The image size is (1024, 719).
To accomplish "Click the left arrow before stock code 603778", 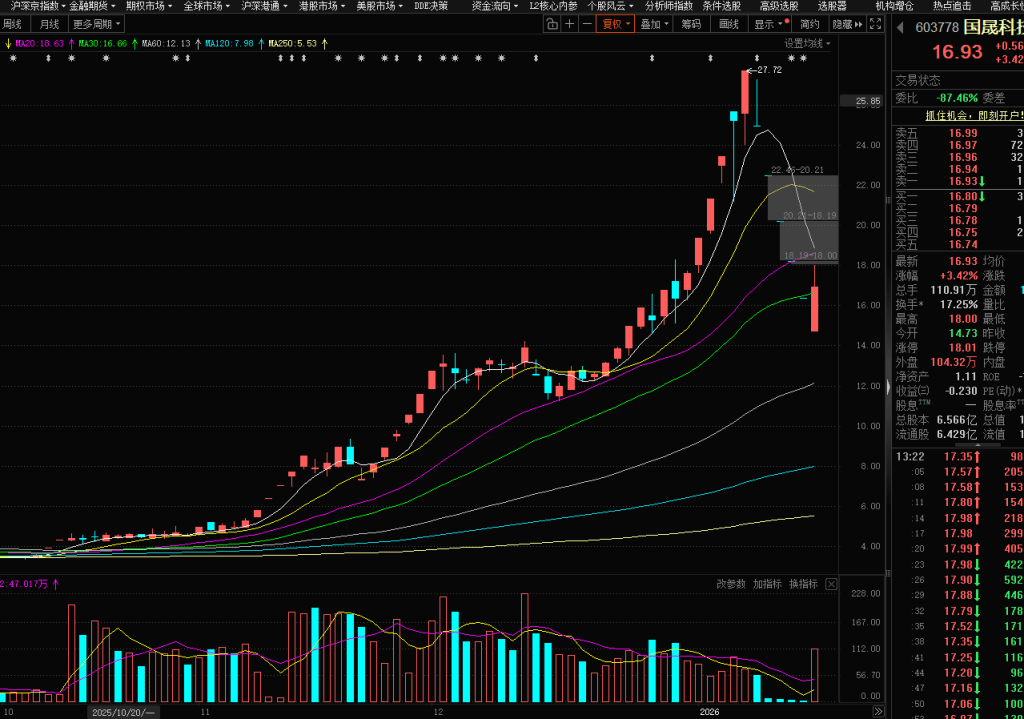I will pyautogui.click(x=896, y=28).
